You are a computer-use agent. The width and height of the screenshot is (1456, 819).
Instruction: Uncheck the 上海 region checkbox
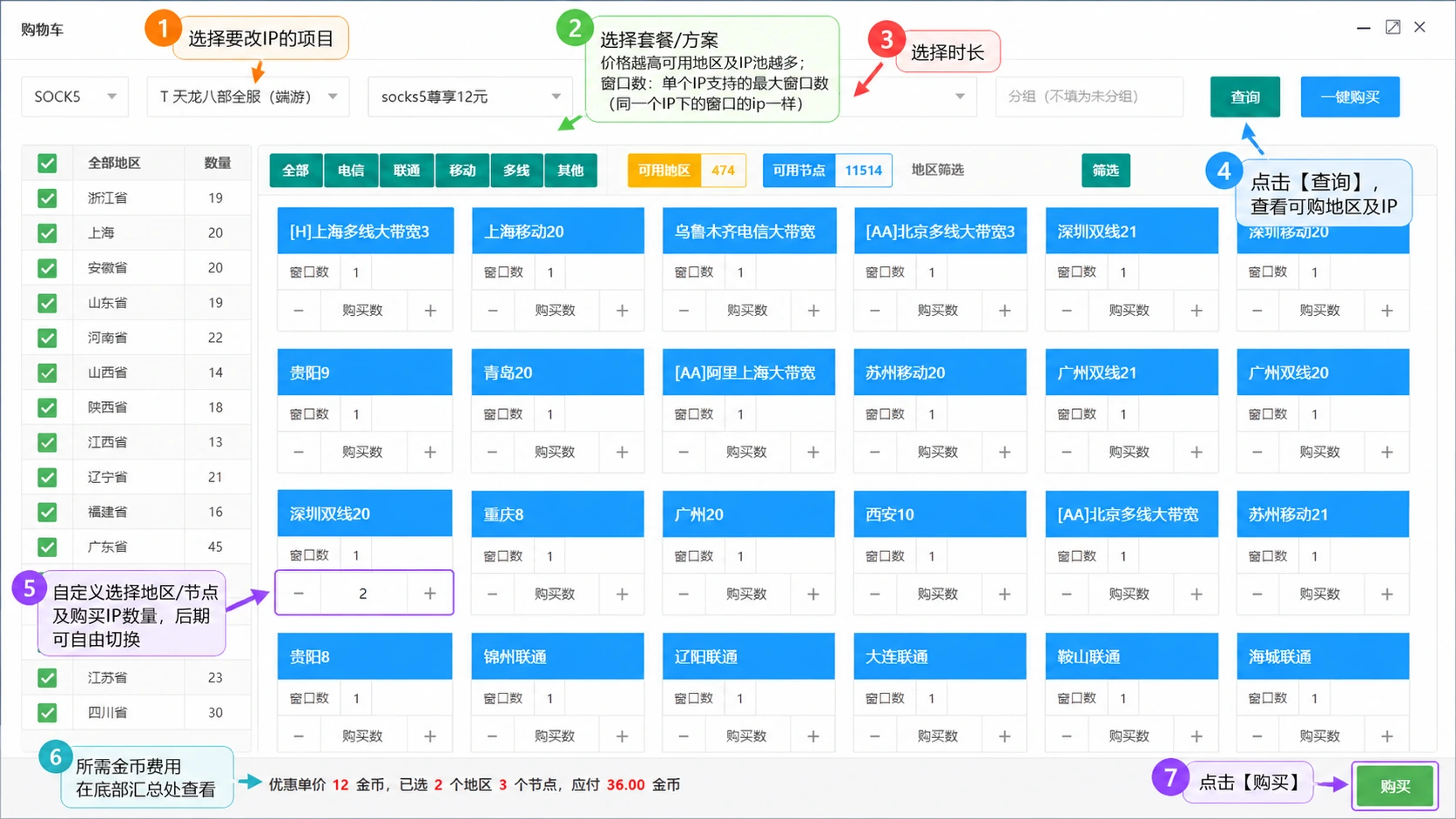pyautogui.click(x=47, y=233)
